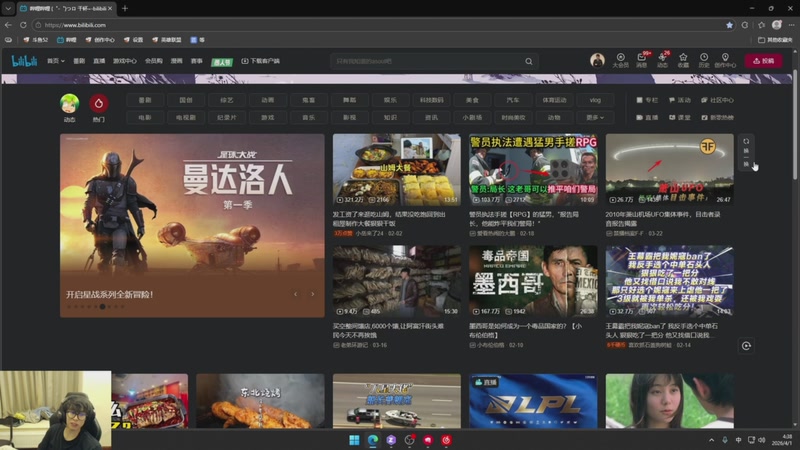The height and width of the screenshot is (450, 800).
Task: Go to next carousel slide arrow
Action: coord(313,294)
